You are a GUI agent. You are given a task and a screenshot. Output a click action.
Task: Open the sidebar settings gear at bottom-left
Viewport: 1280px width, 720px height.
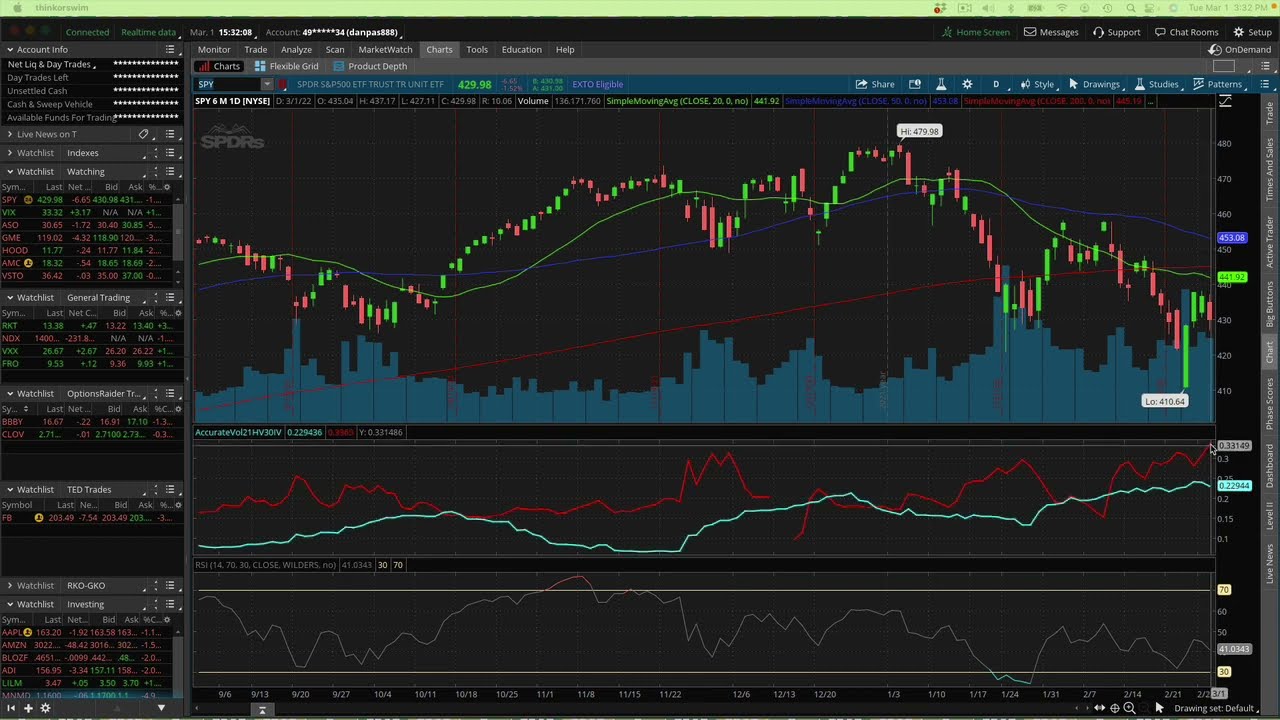[45, 708]
